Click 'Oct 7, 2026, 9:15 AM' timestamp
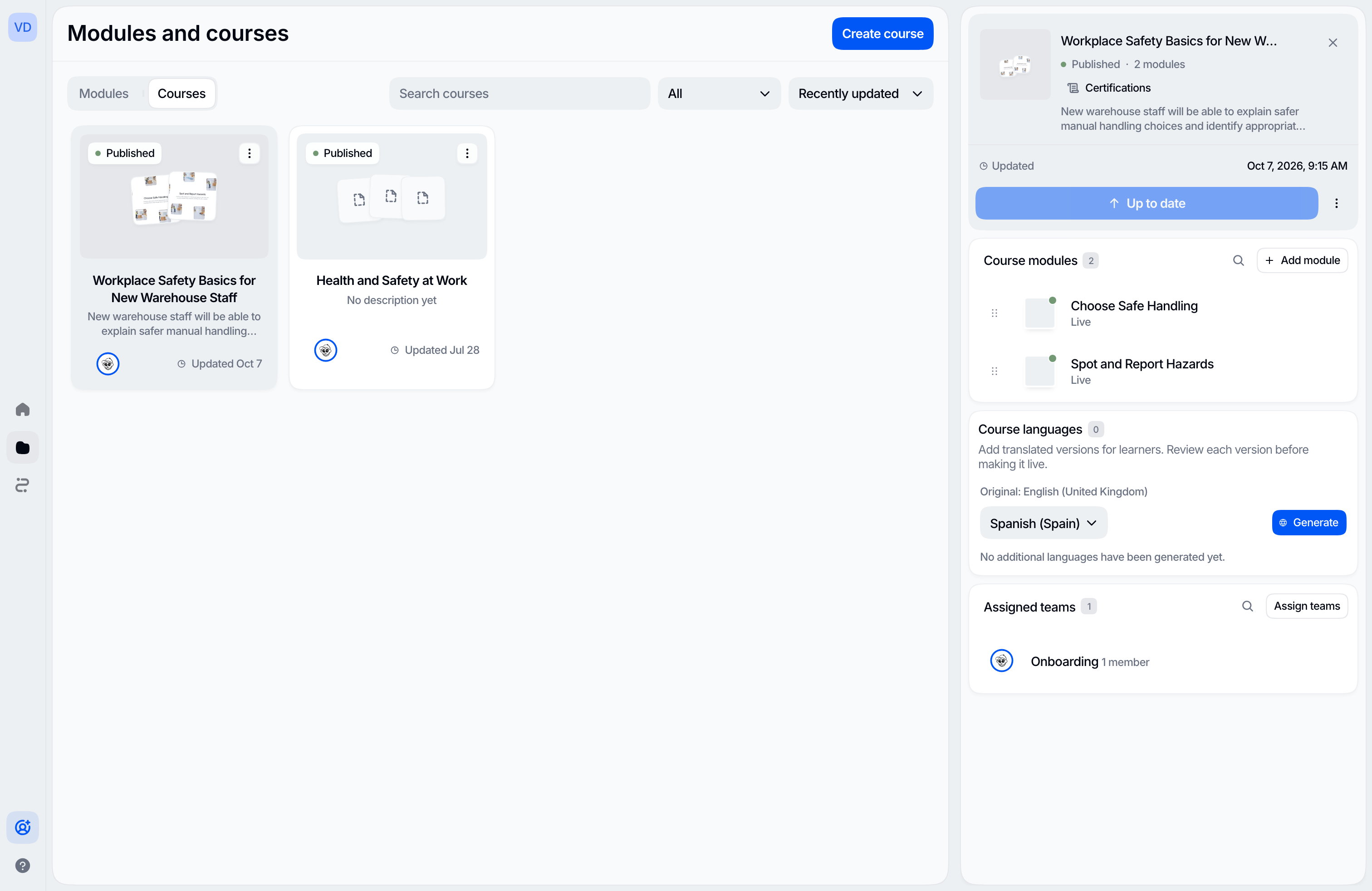1372x891 pixels. tap(1297, 166)
